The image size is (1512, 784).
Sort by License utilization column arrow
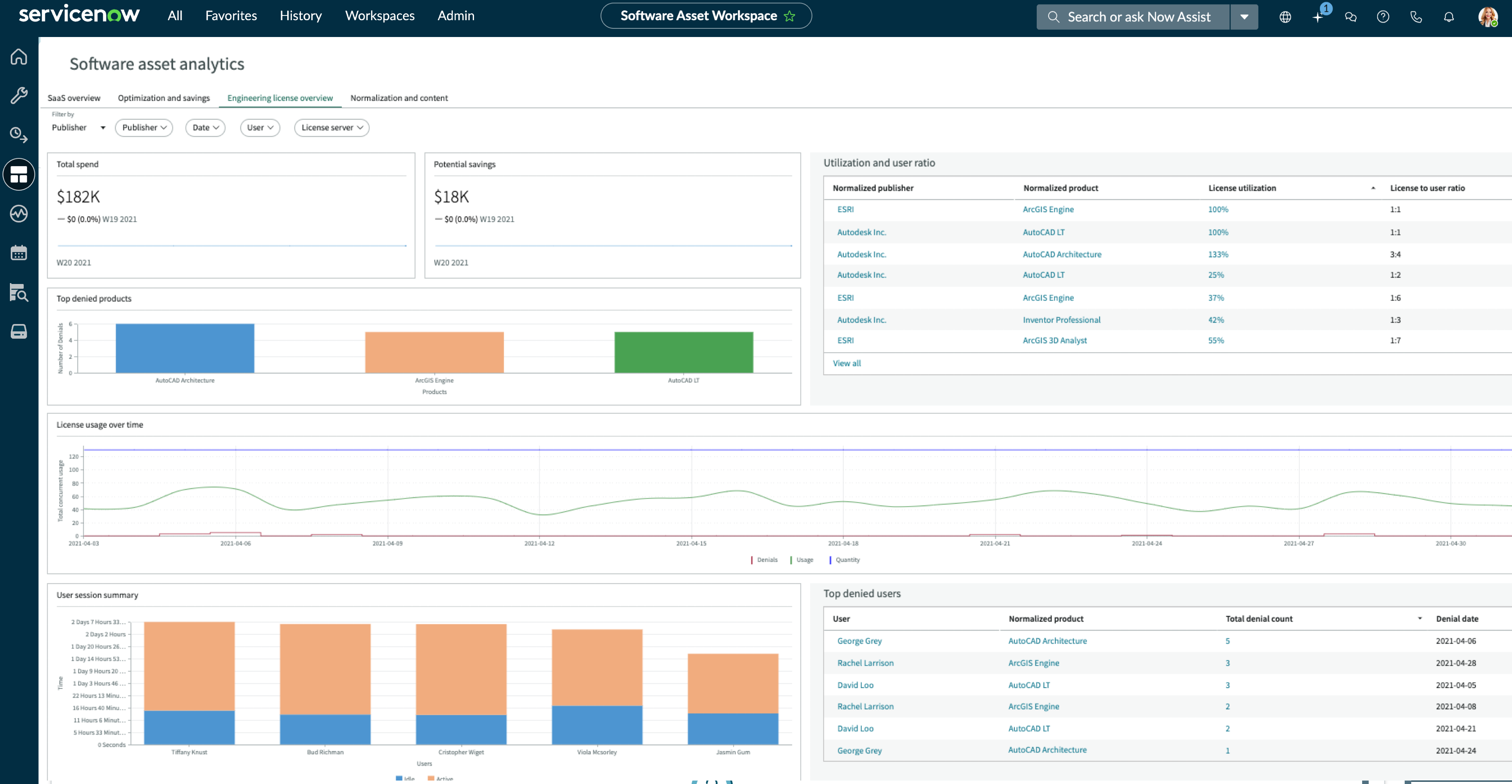(x=1373, y=188)
